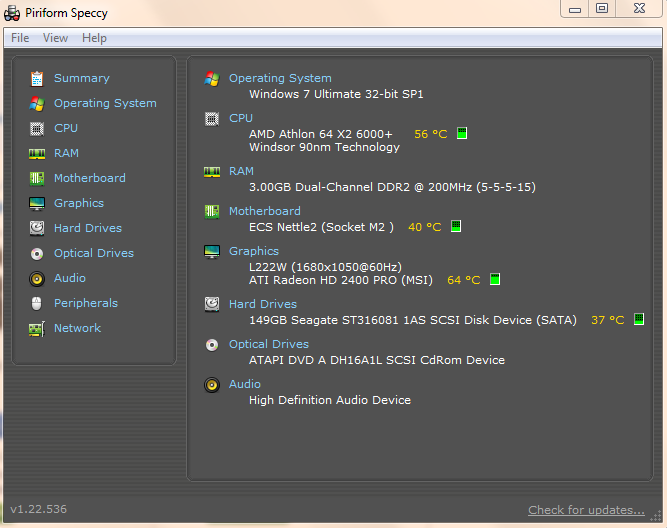
Task: Go to Motherboard section in sidebar
Action: click(x=90, y=178)
